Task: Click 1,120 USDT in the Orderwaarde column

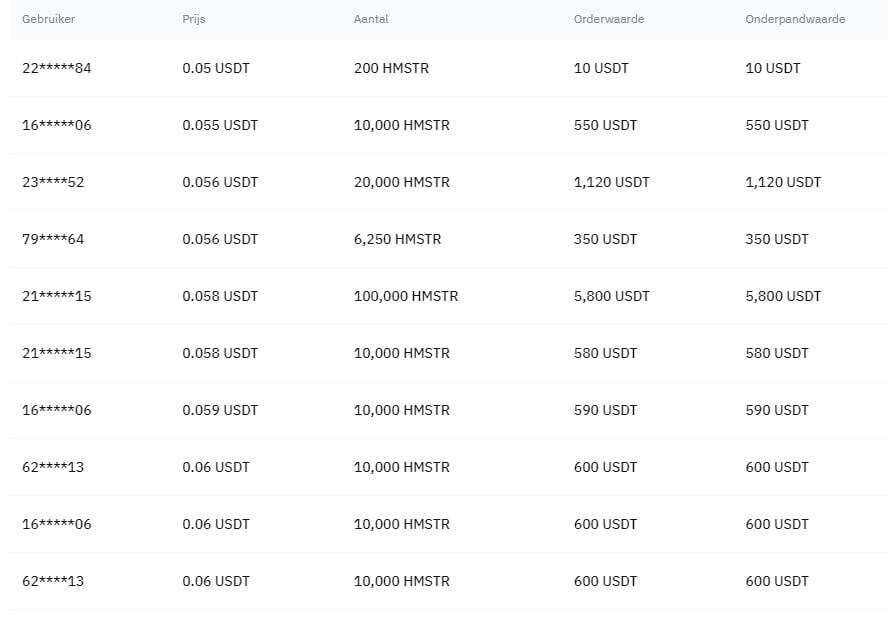Action: click(611, 182)
